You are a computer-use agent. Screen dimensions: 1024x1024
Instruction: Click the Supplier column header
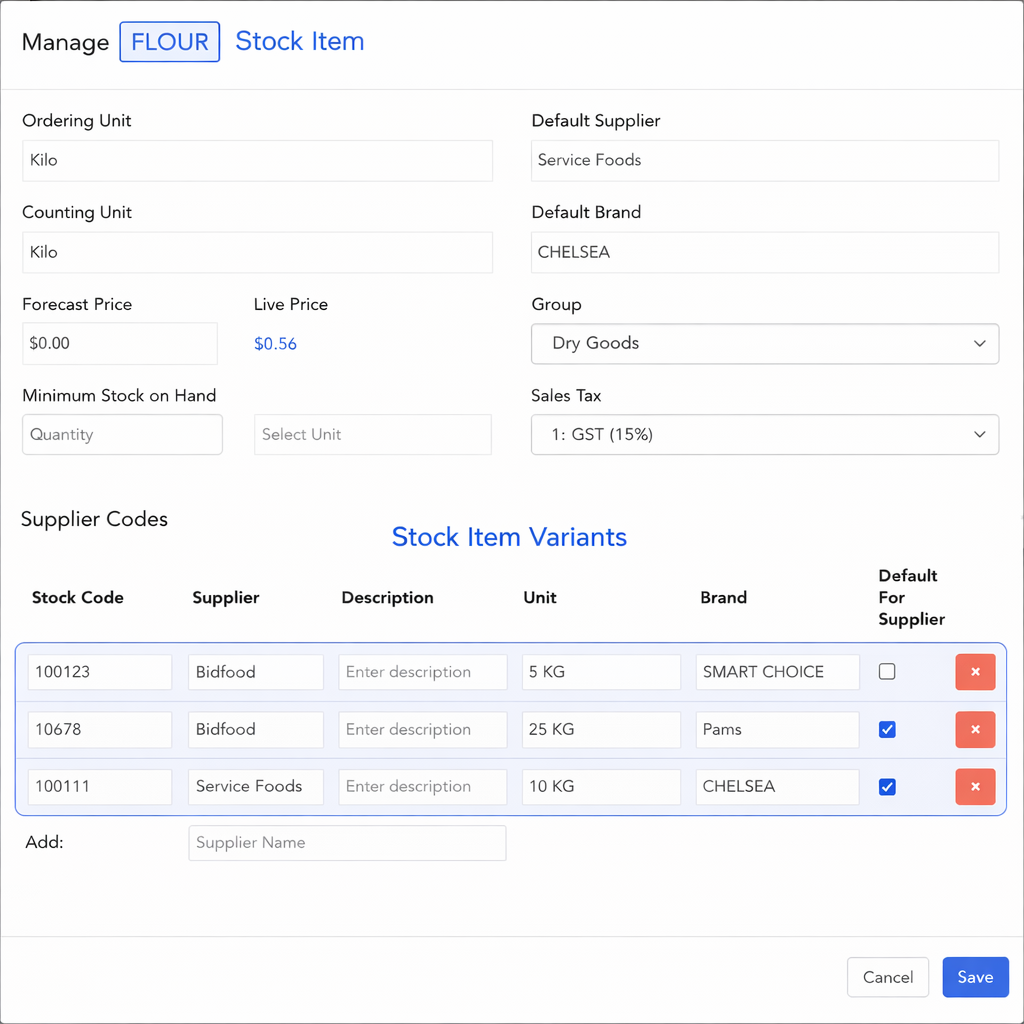point(226,598)
